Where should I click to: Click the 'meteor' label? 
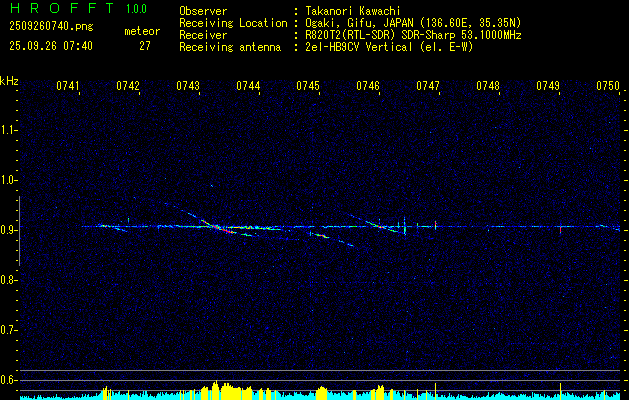point(142,31)
